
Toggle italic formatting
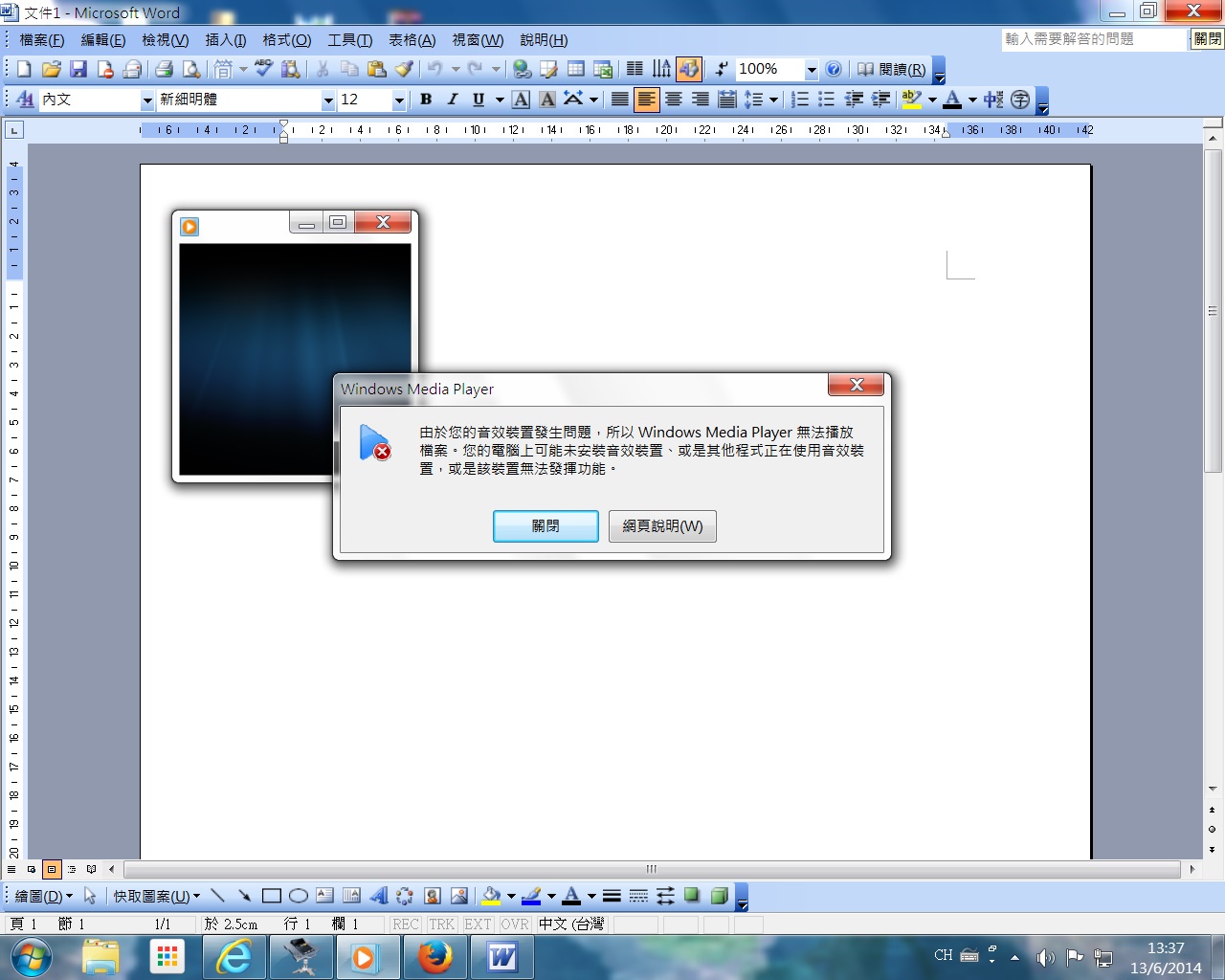[453, 100]
